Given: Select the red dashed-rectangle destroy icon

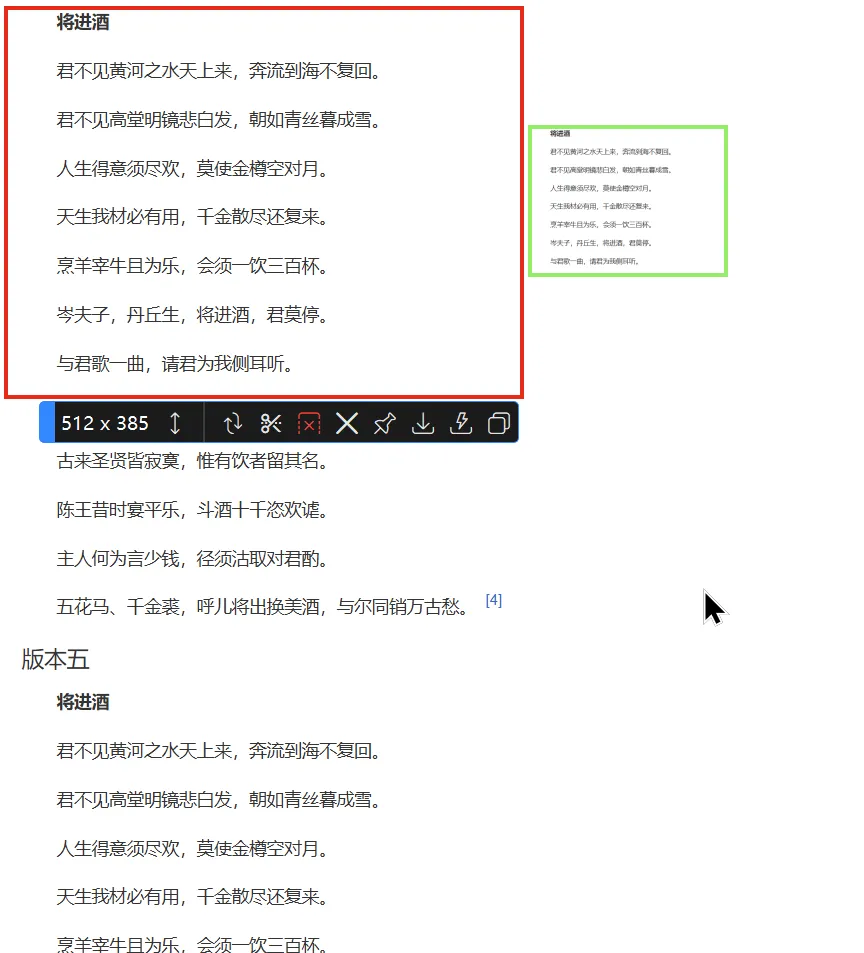Looking at the screenshot, I should pos(309,423).
